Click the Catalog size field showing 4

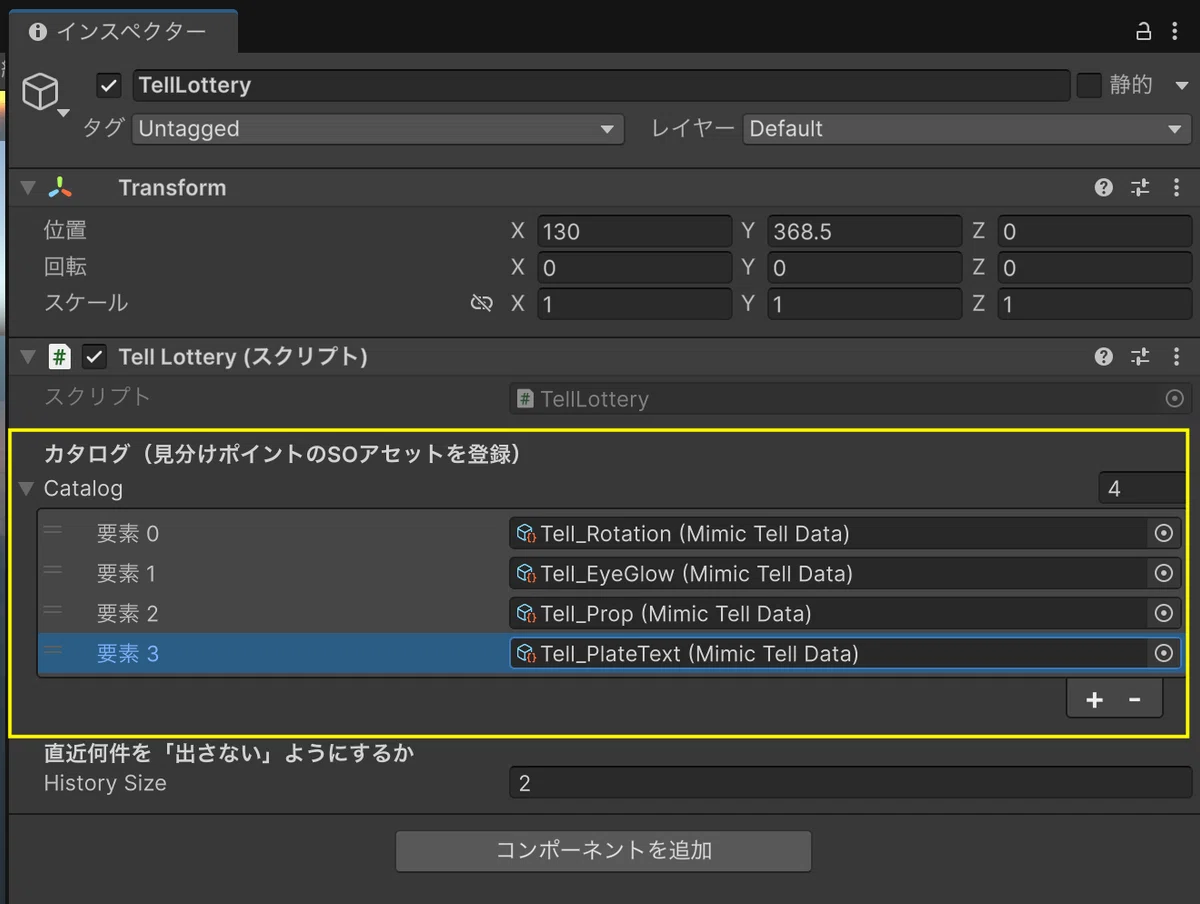click(1144, 489)
